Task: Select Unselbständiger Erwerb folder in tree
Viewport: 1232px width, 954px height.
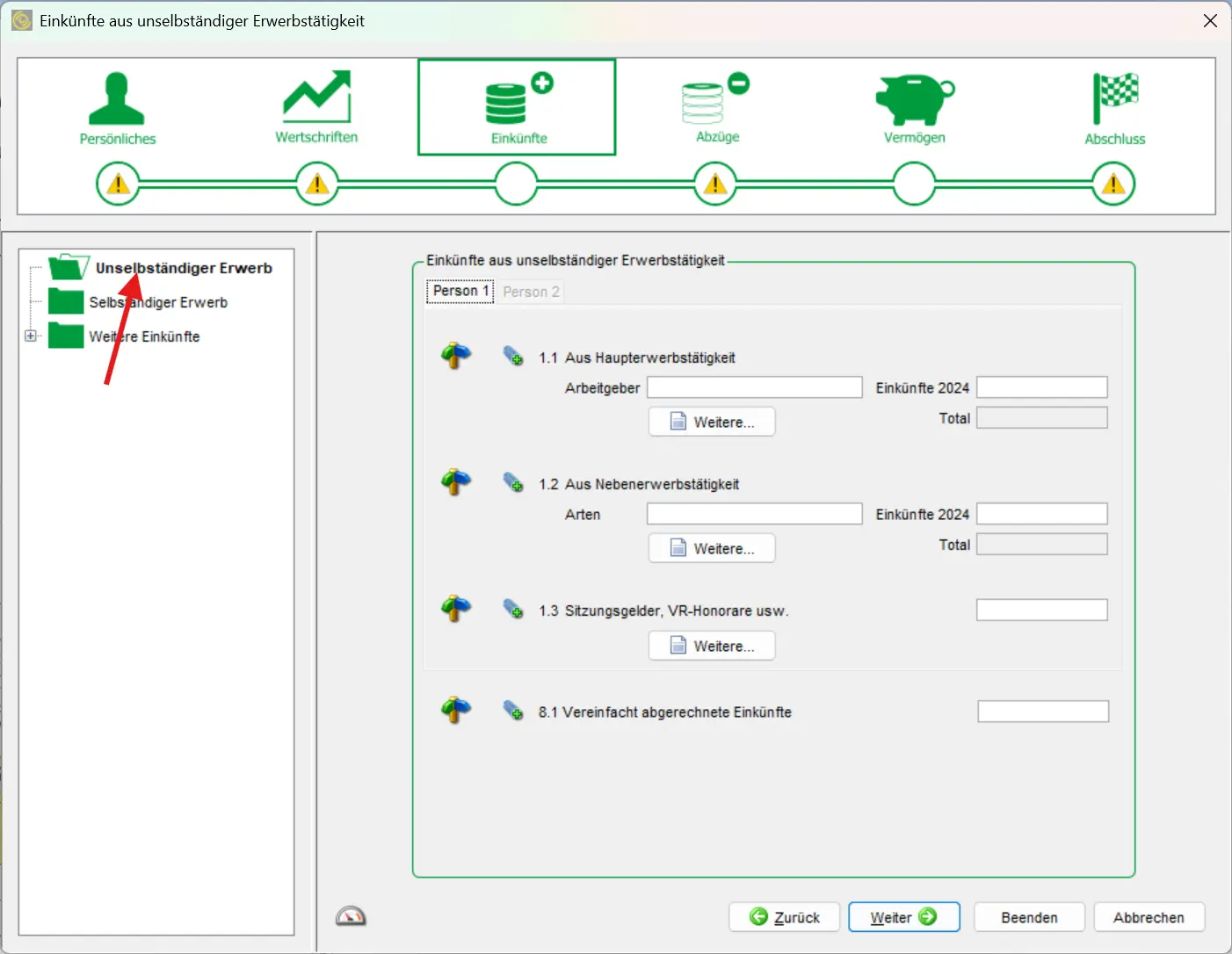Action: (x=183, y=268)
